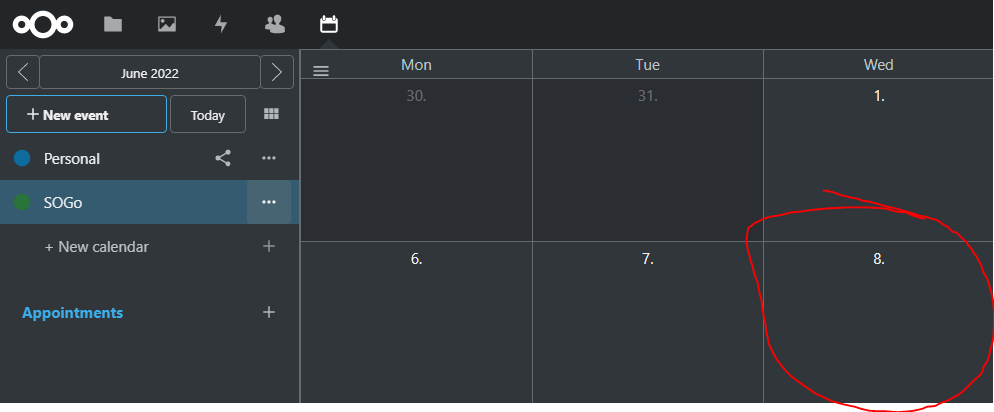Toggle SOGo calendar visibility dot
The image size is (994, 412).
(x=22, y=202)
